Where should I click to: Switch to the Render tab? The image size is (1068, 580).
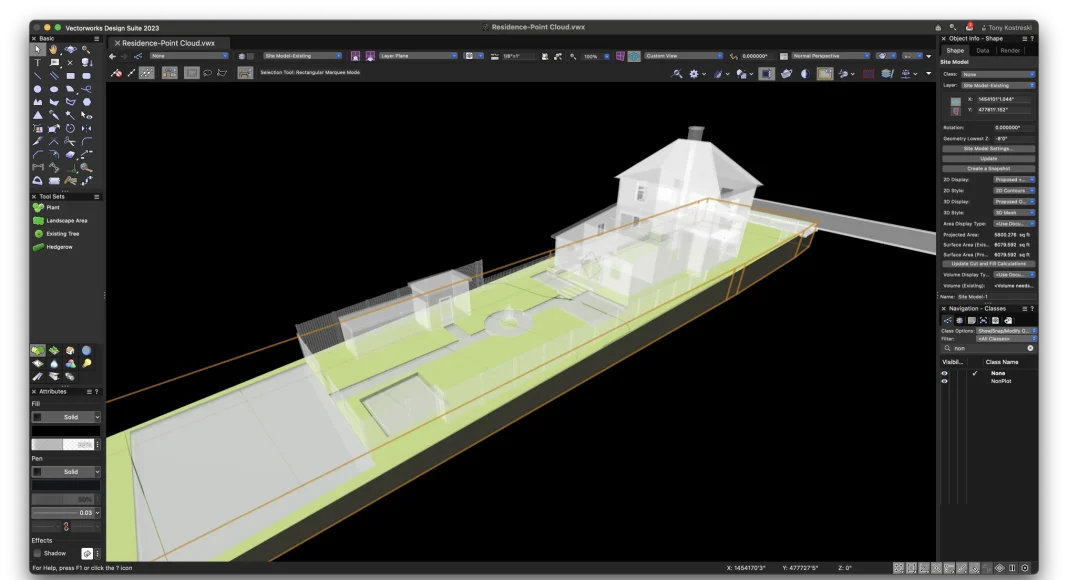coord(1010,50)
